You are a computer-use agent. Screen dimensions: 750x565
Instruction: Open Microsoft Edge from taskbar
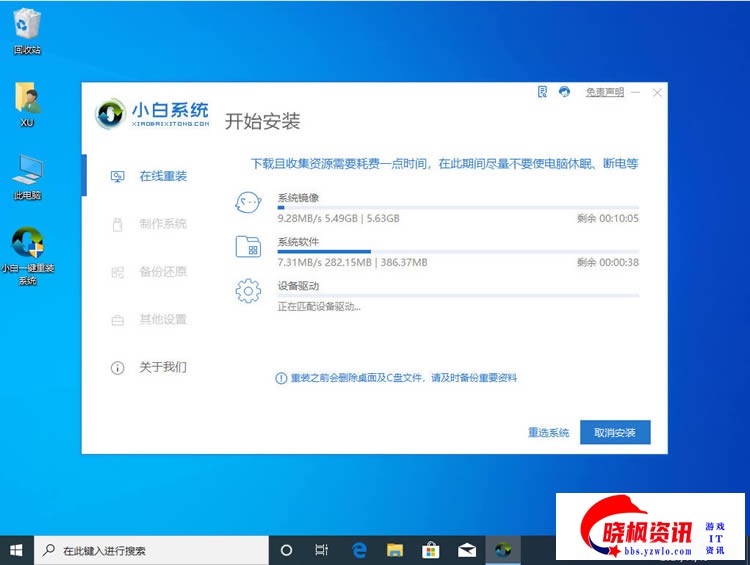point(359,550)
